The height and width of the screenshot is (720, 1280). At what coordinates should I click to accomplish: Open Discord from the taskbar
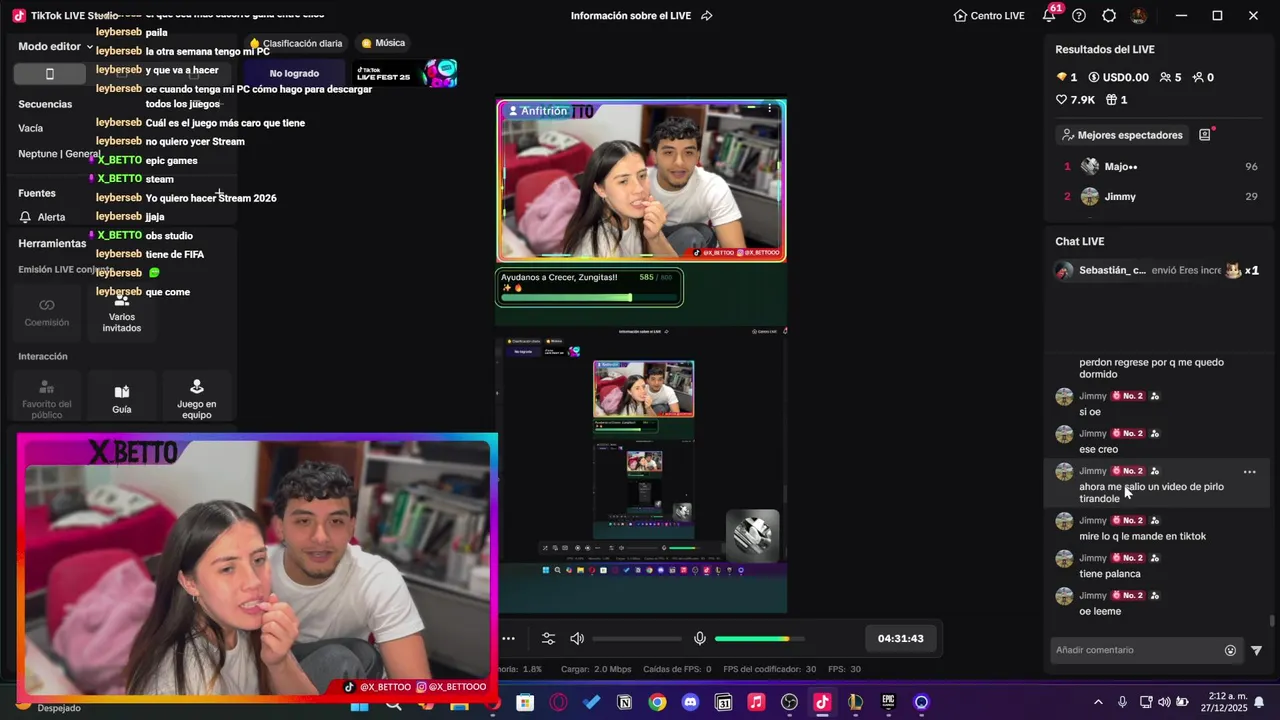point(690,703)
